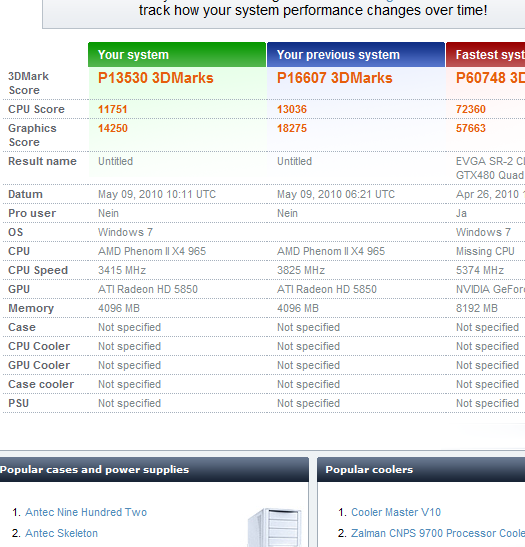This screenshot has height=547, width=525.
Task: Select the 'Fastest system' column header
Action: [486, 55]
